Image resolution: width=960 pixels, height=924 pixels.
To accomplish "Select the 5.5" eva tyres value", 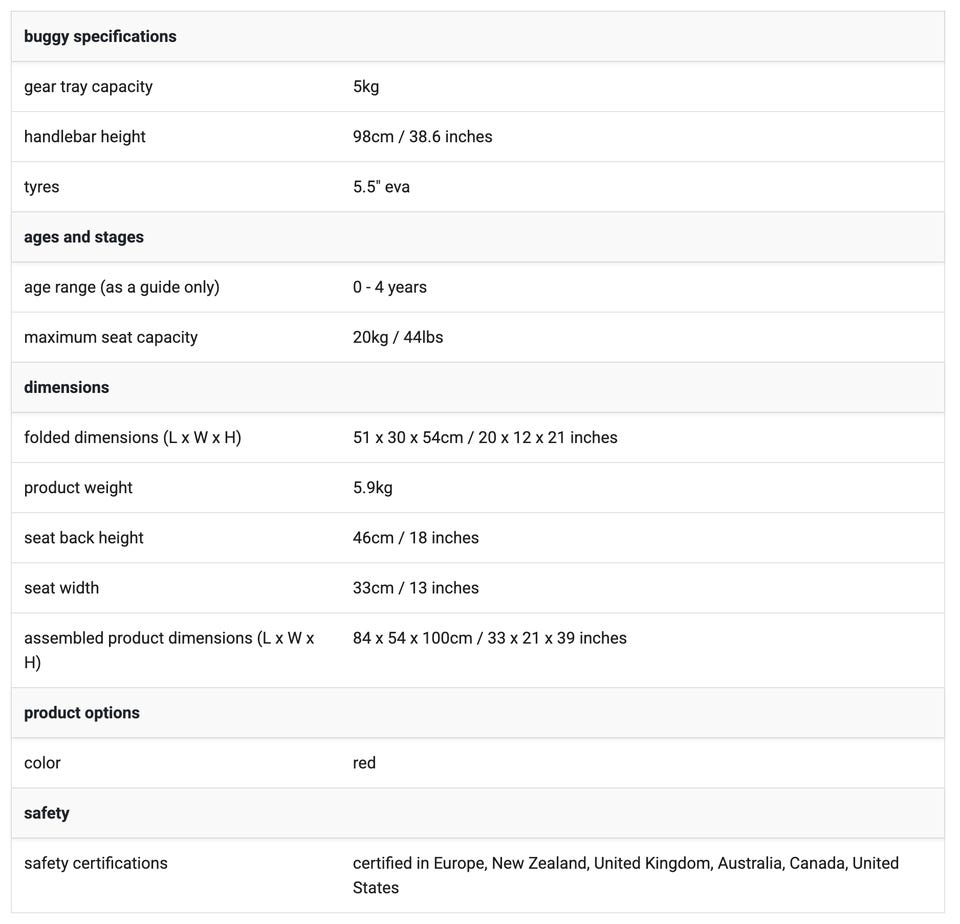I will [x=381, y=187].
